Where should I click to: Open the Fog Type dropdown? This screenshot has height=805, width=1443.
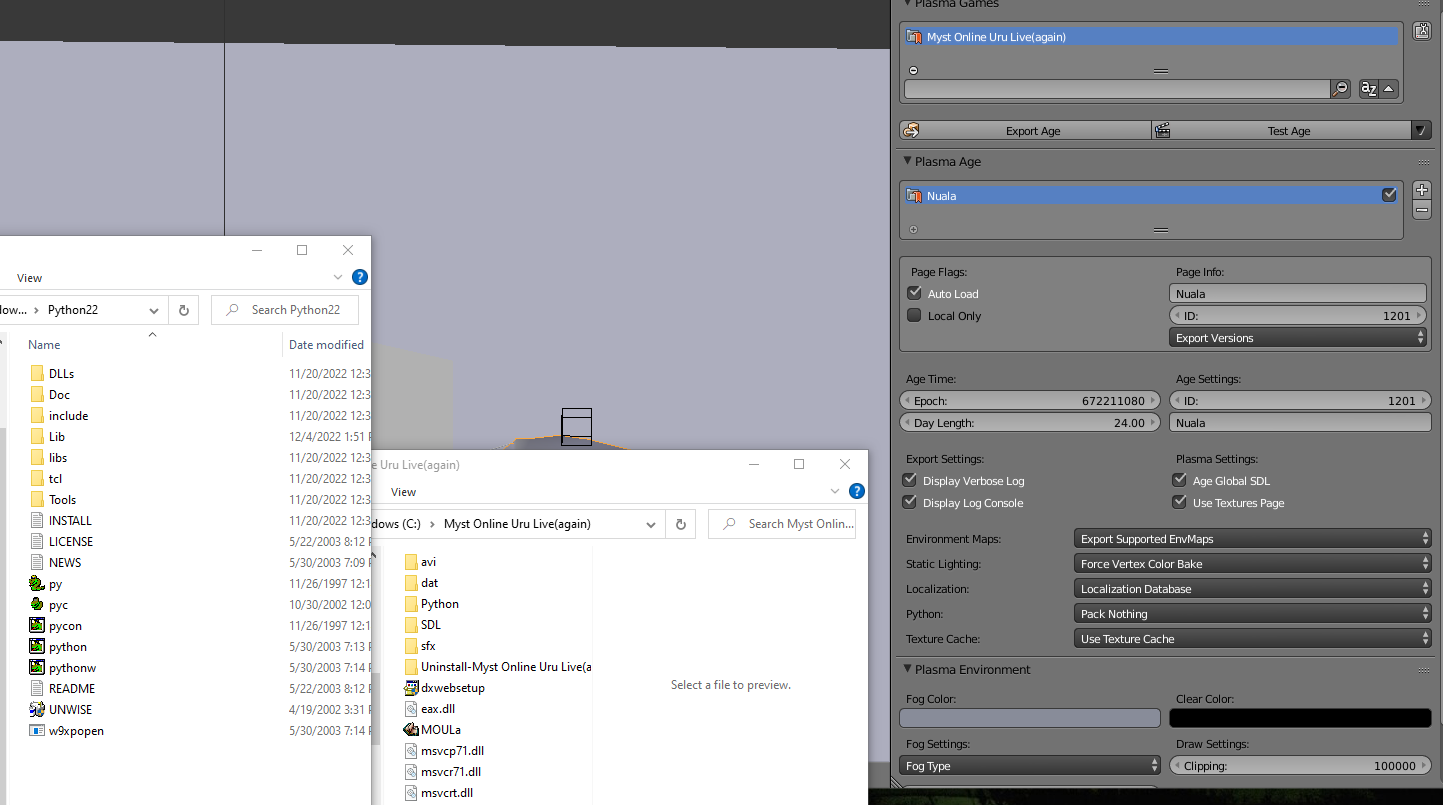click(1030, 766)
